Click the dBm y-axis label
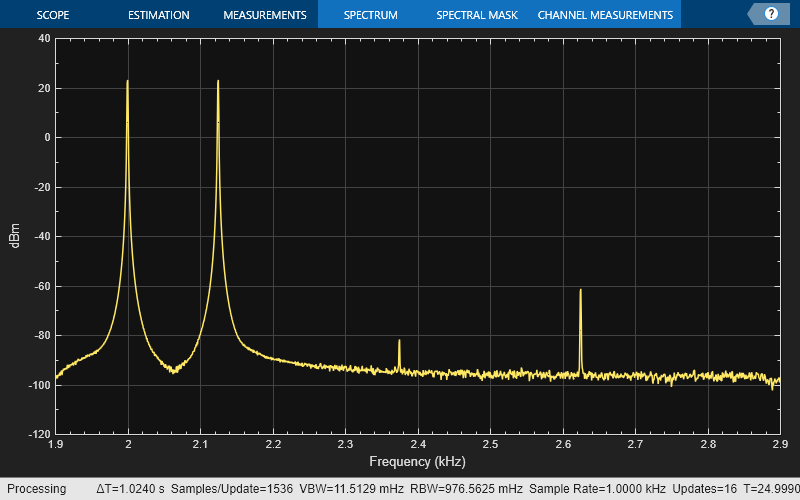 click(x=16, y=236)
